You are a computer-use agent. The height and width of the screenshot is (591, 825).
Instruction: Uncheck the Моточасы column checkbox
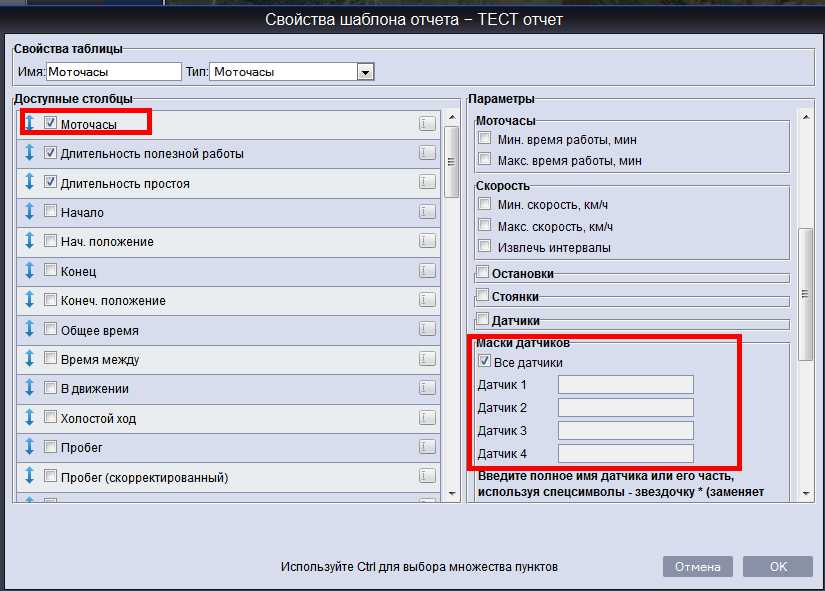(50, 123)
